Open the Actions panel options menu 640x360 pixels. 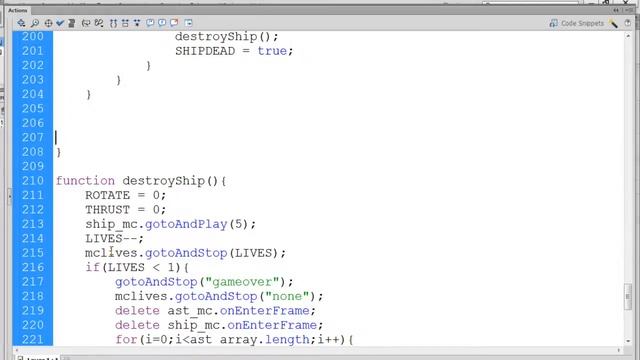click(x=629, y=10)
